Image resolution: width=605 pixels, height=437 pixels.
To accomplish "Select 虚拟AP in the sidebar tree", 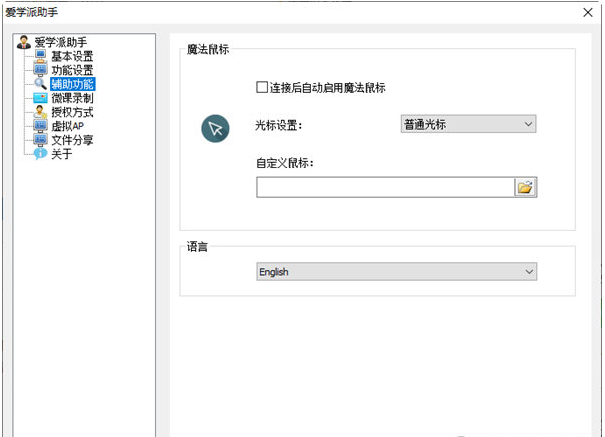I will pyautogui.click(x=67, y=127).
